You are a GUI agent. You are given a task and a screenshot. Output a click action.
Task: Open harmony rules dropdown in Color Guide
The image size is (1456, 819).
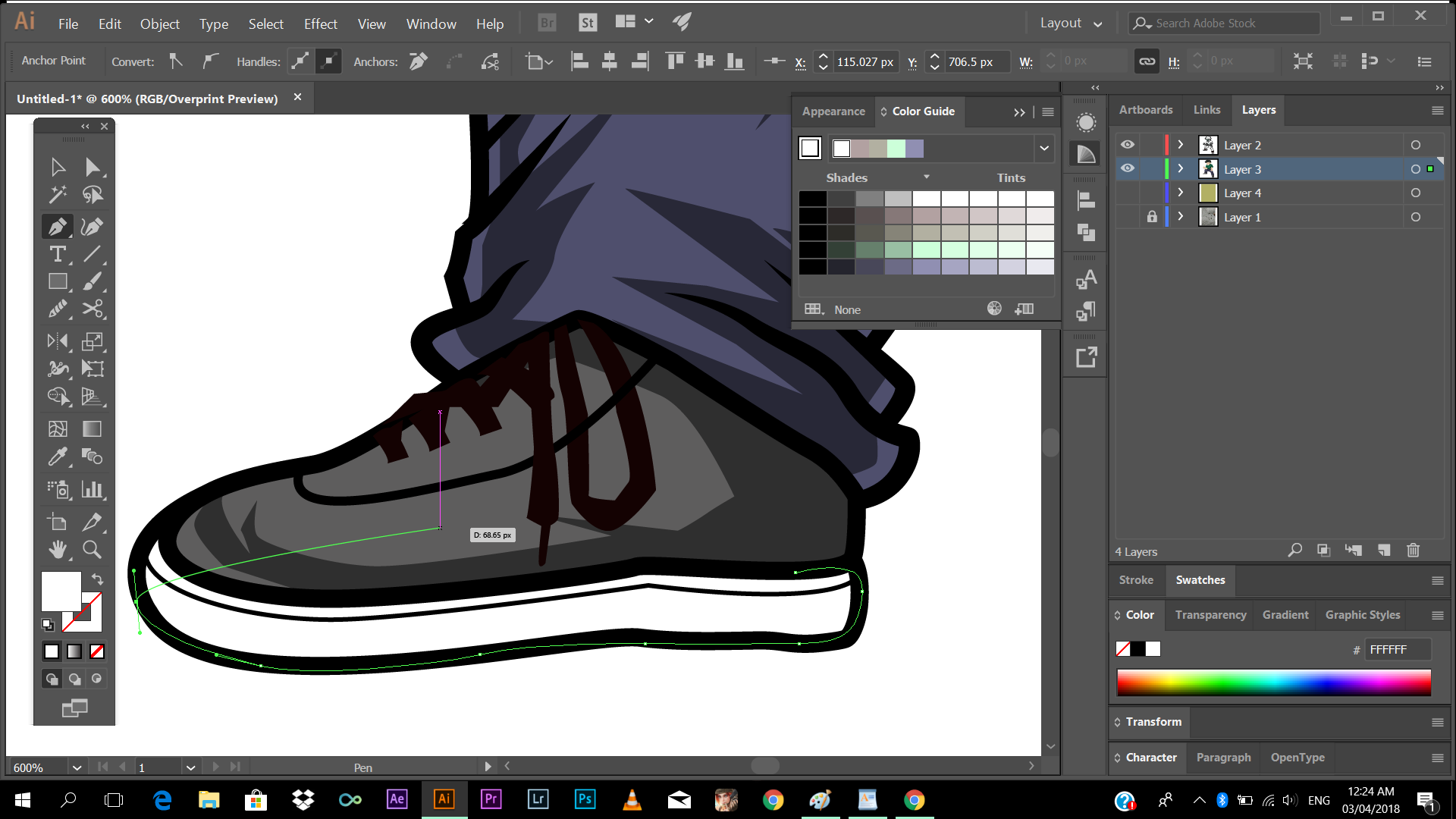click(1044, 149)
